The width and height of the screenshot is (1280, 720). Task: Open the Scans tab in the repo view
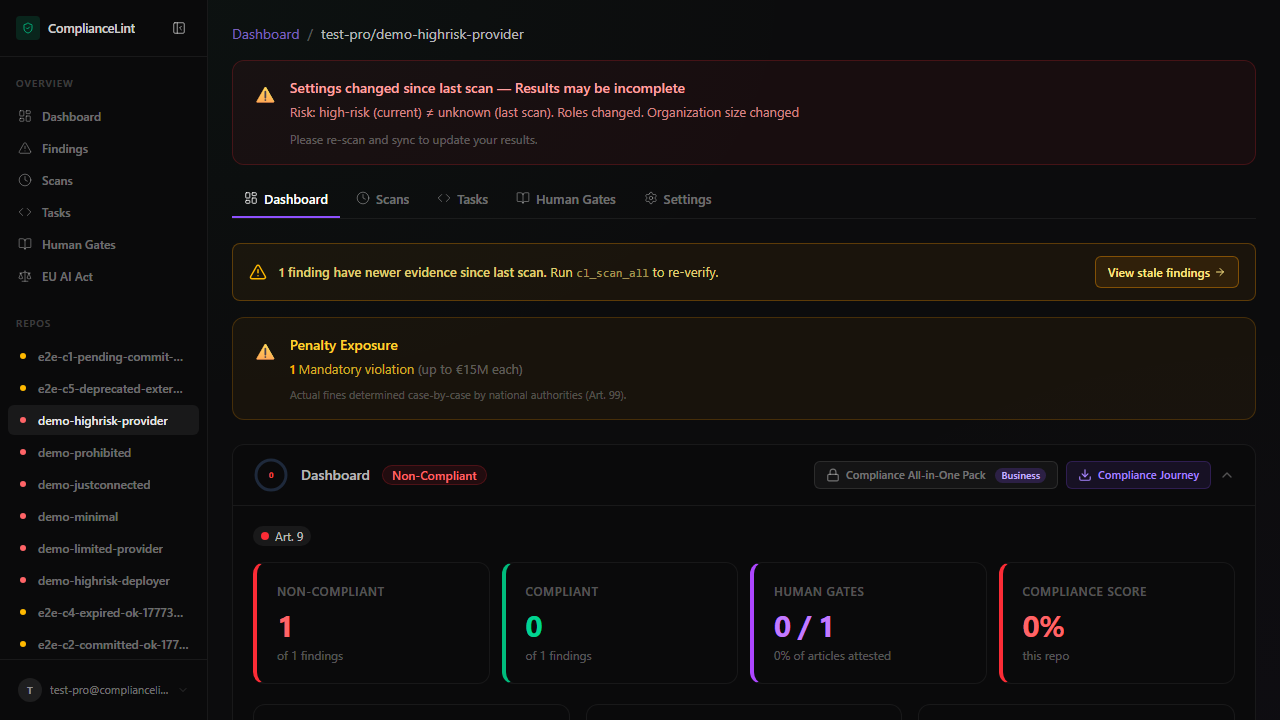click(x=383, y=200)
